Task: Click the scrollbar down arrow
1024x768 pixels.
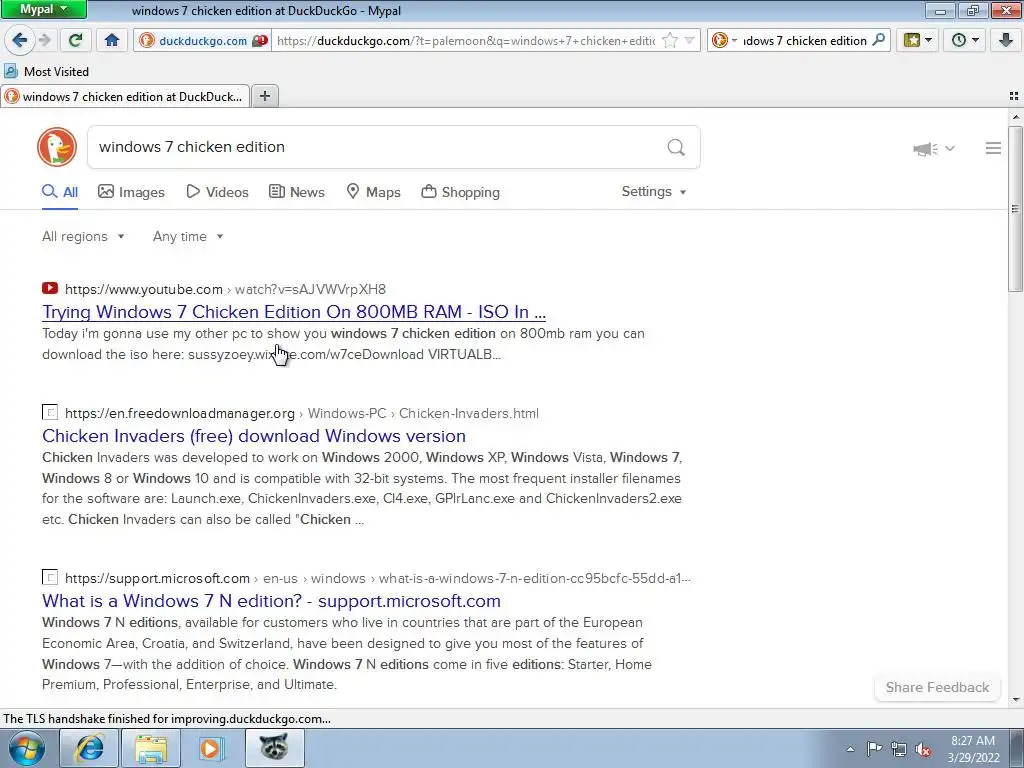Action: (x=1015, y=700)
